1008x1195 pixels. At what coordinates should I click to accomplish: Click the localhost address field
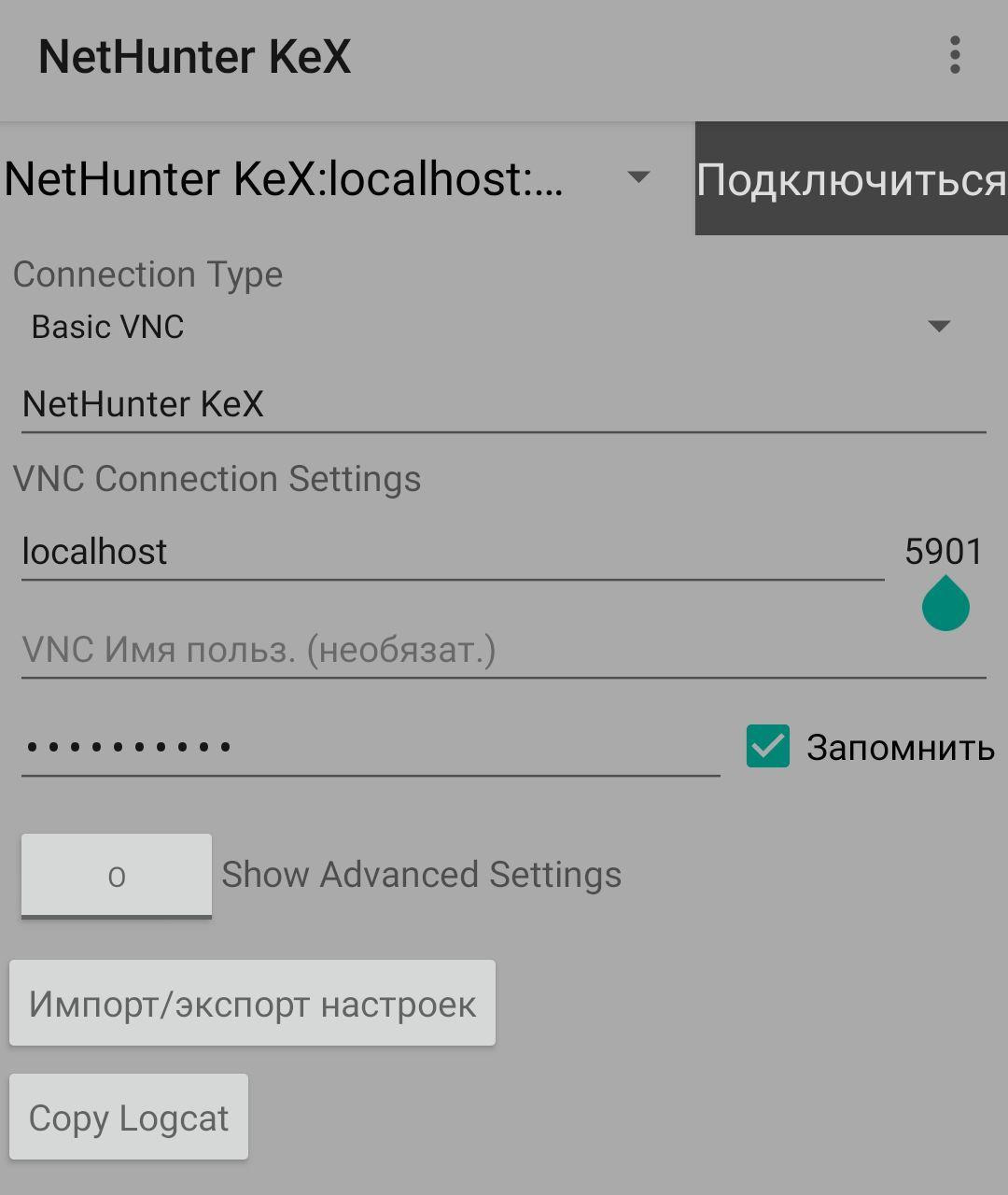click(x=453, y=552)
